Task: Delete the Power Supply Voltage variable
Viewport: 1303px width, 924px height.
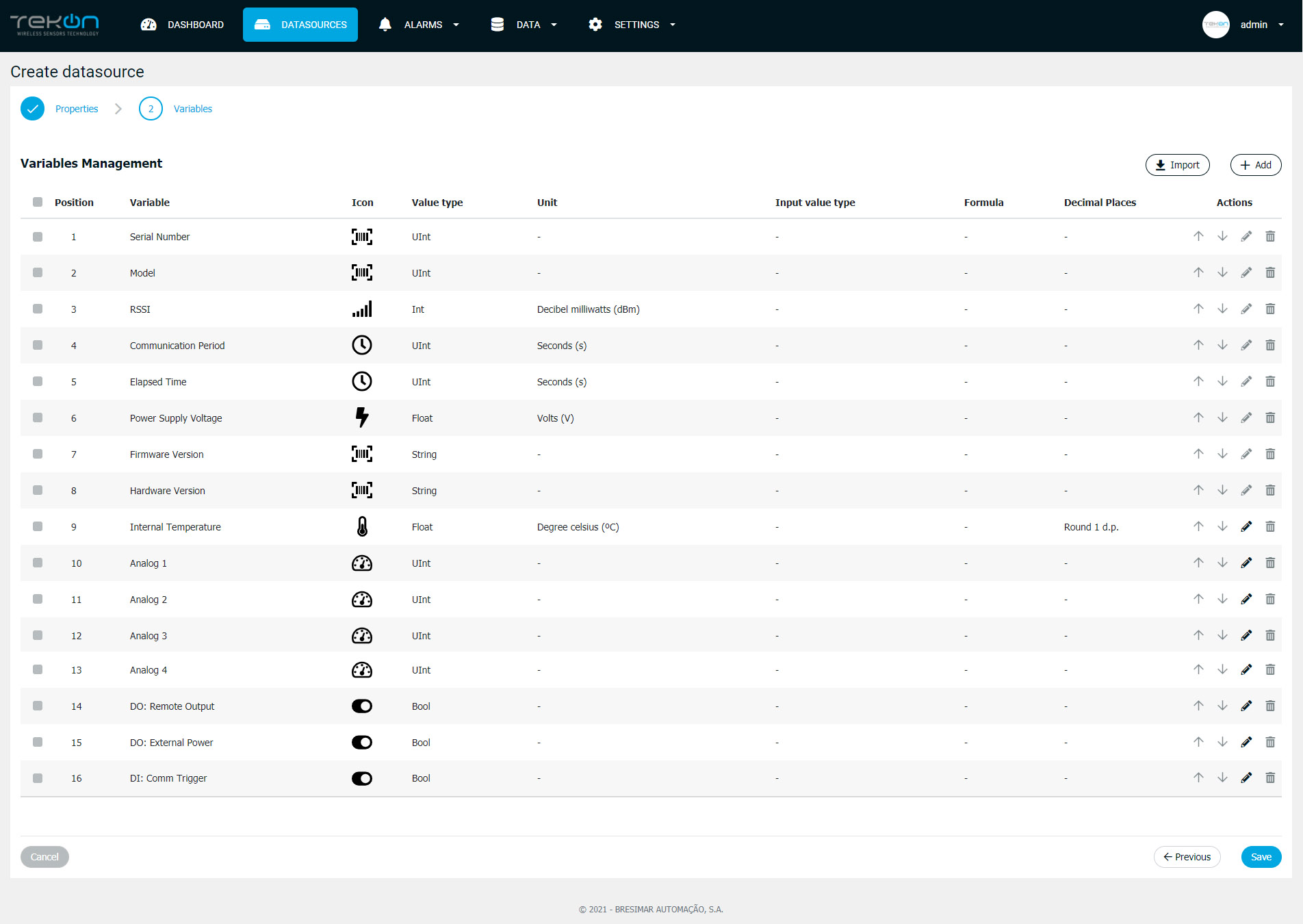Action: click(x=1270, y=418)
